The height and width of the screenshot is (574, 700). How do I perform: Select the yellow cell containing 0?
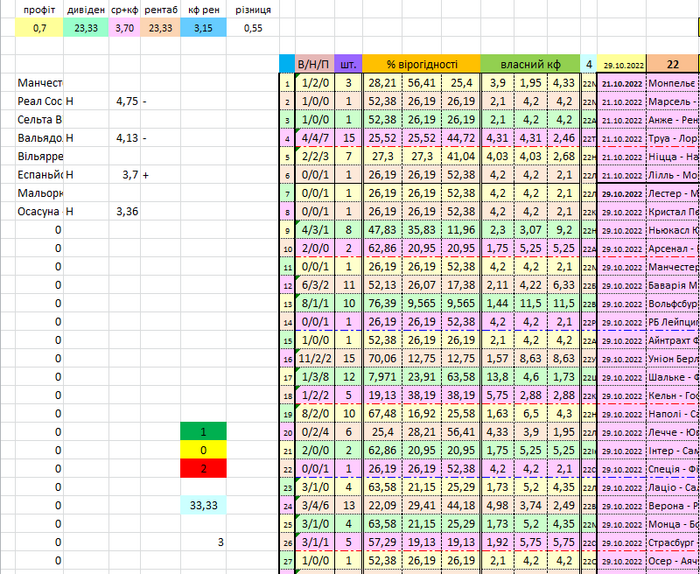pyautogui.click(x=204, y=450)
